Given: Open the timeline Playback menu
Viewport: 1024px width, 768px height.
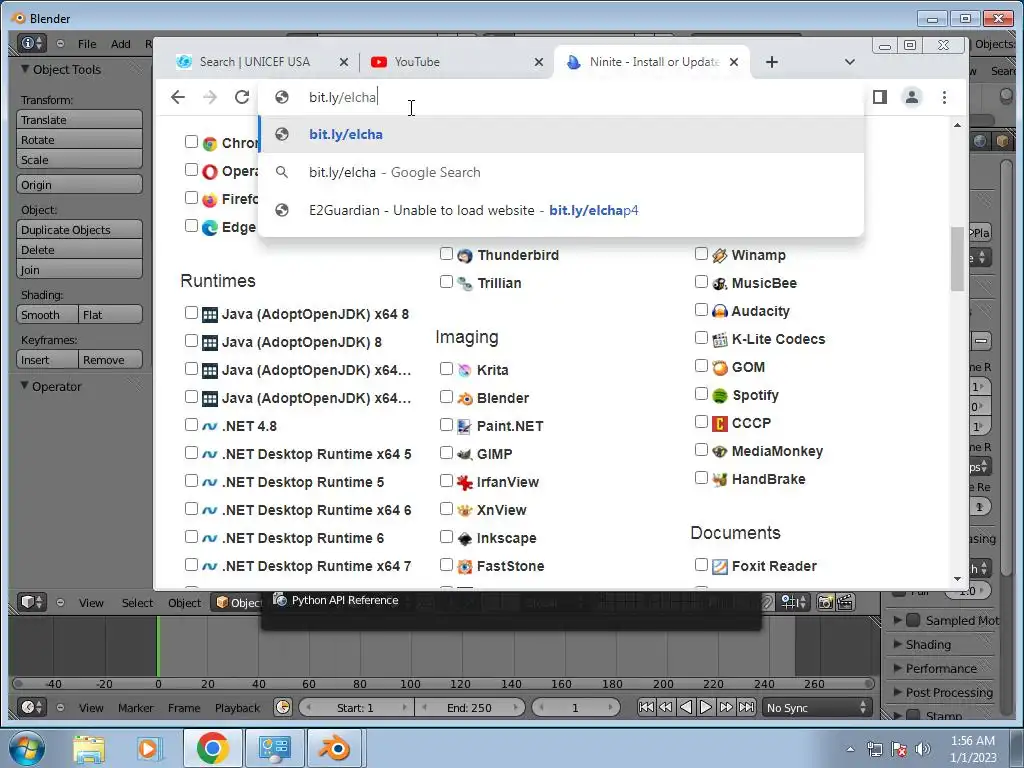Looking at the screenshot, I should point(237,708).
